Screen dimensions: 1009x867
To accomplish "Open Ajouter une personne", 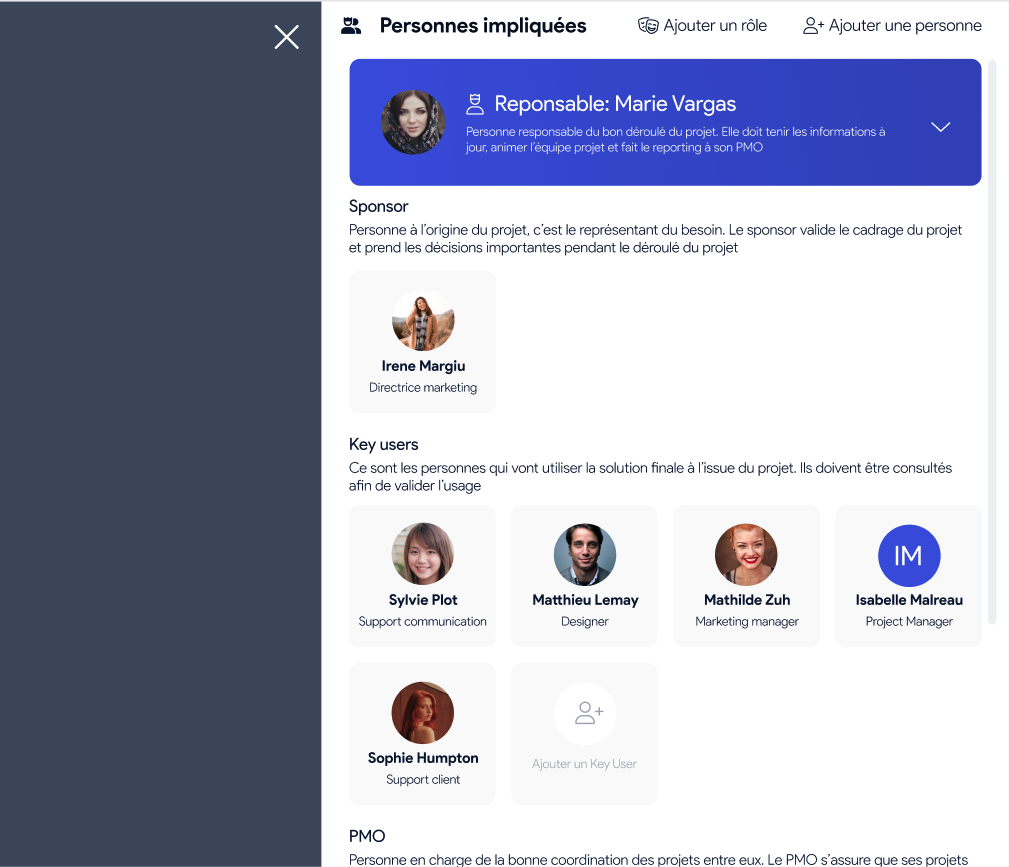I will tap(892, 26).
